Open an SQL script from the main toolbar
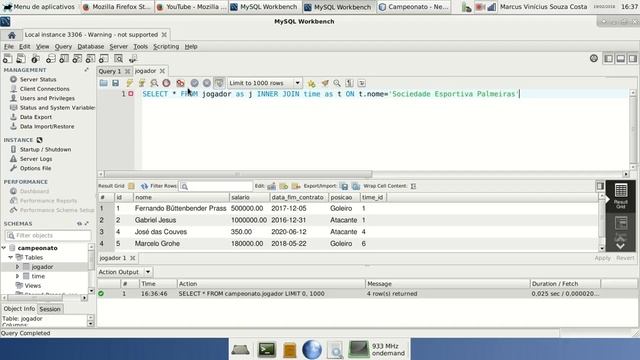This screenshot has height=360, width=640. click(21, 59)
